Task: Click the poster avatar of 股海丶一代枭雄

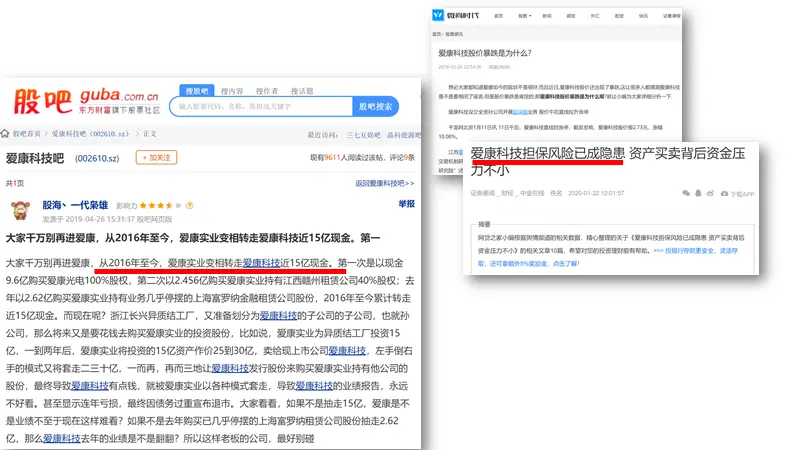Action: coord(20,210)
